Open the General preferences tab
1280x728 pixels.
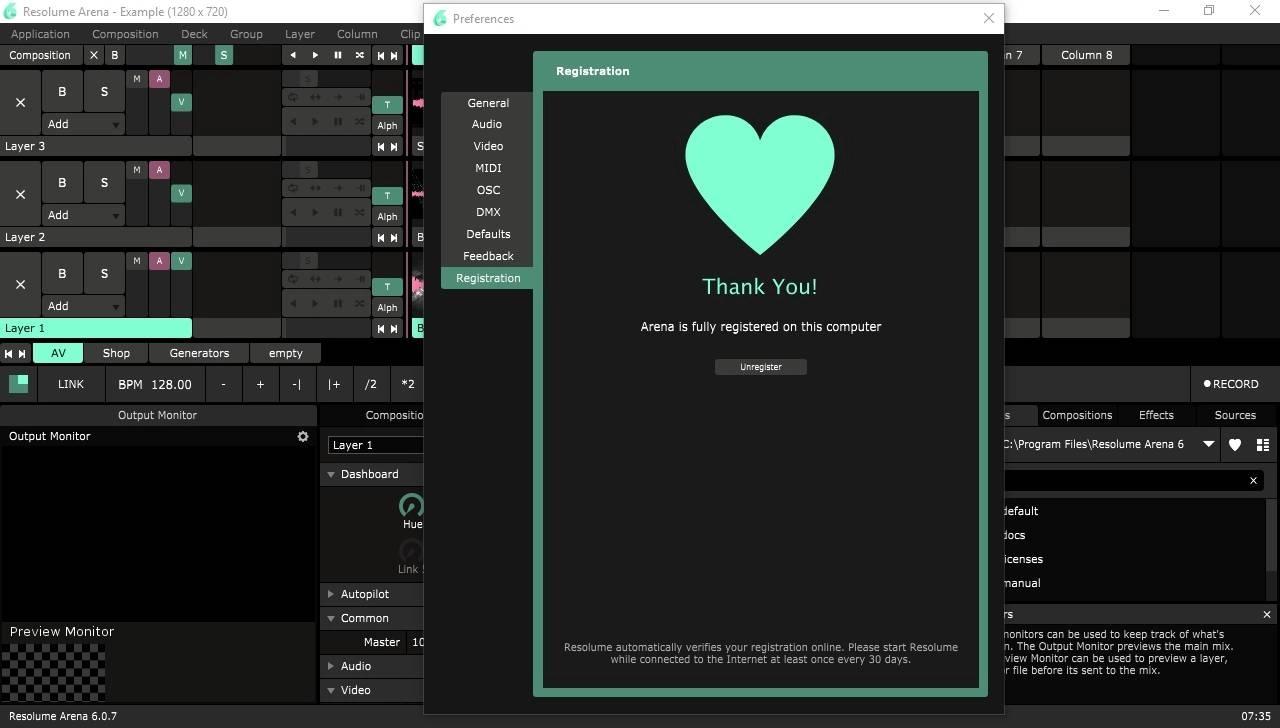487,103
